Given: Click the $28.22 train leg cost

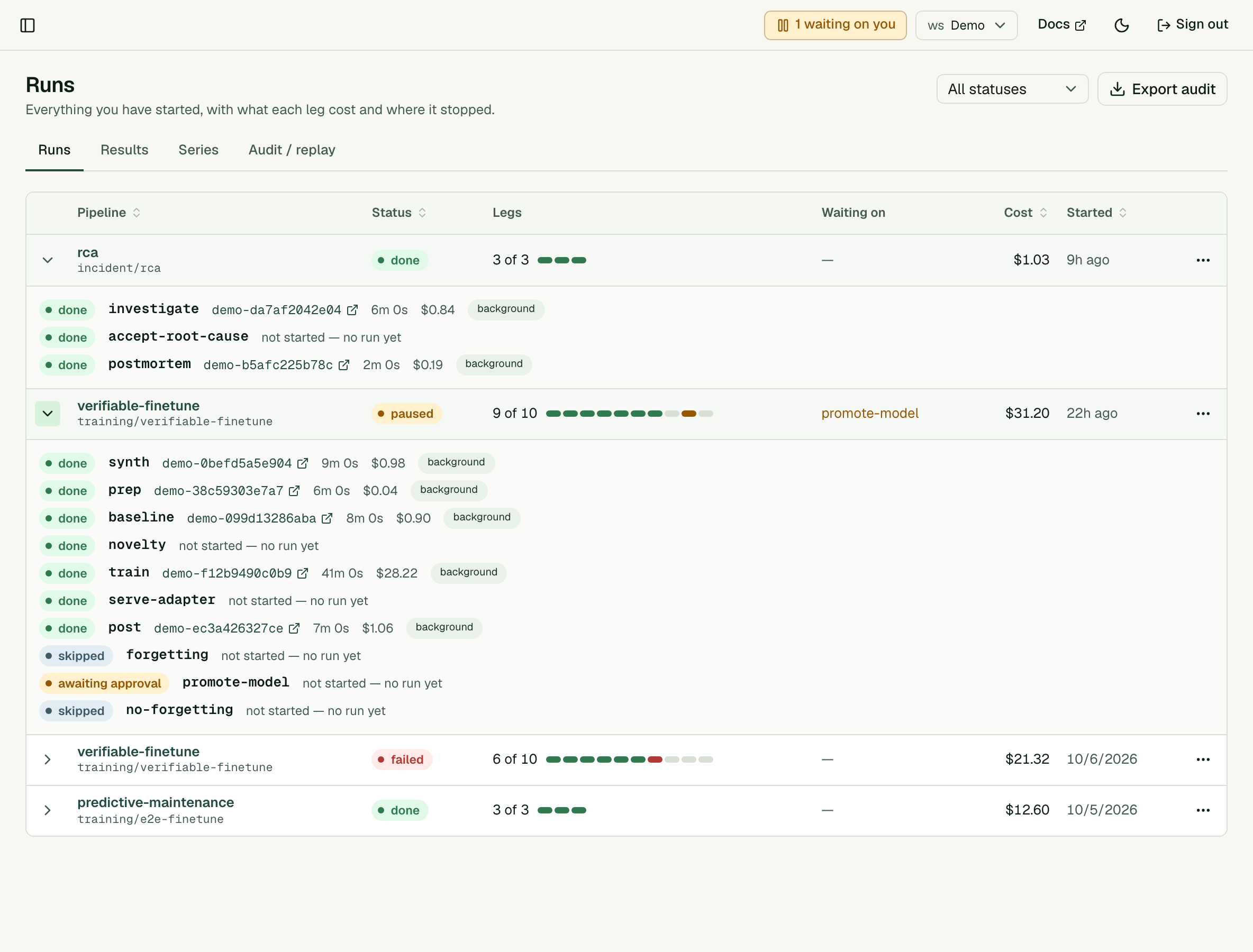Looking at the screenshot, I should (396, 573).
